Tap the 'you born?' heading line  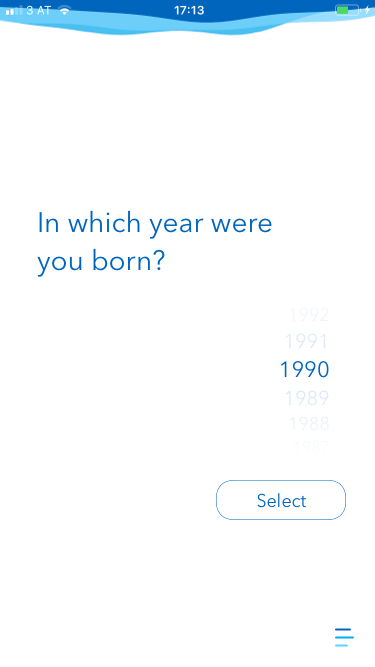[101, 261]
